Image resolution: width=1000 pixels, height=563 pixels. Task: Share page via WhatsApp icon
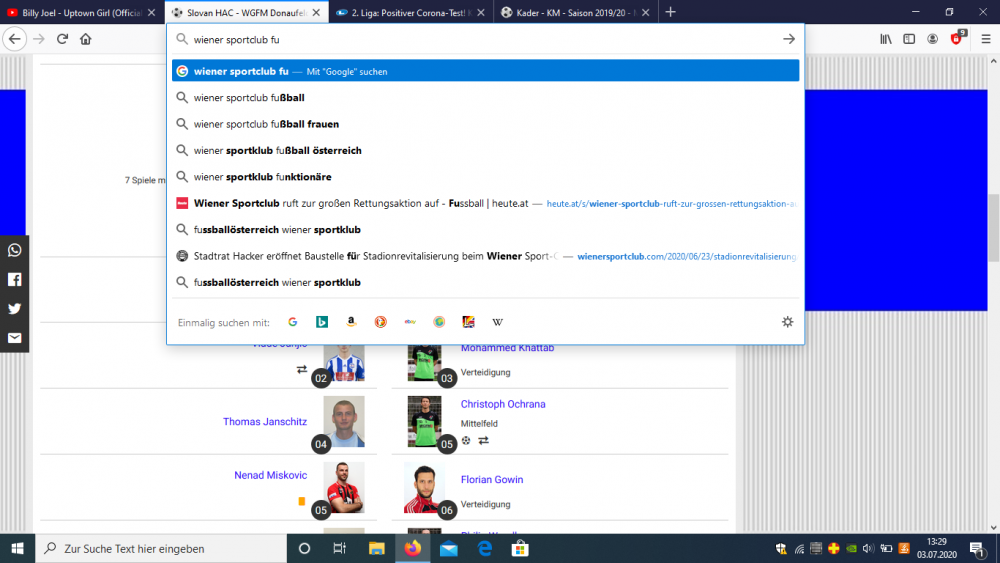pyautogui.click(x=14, y=250)
